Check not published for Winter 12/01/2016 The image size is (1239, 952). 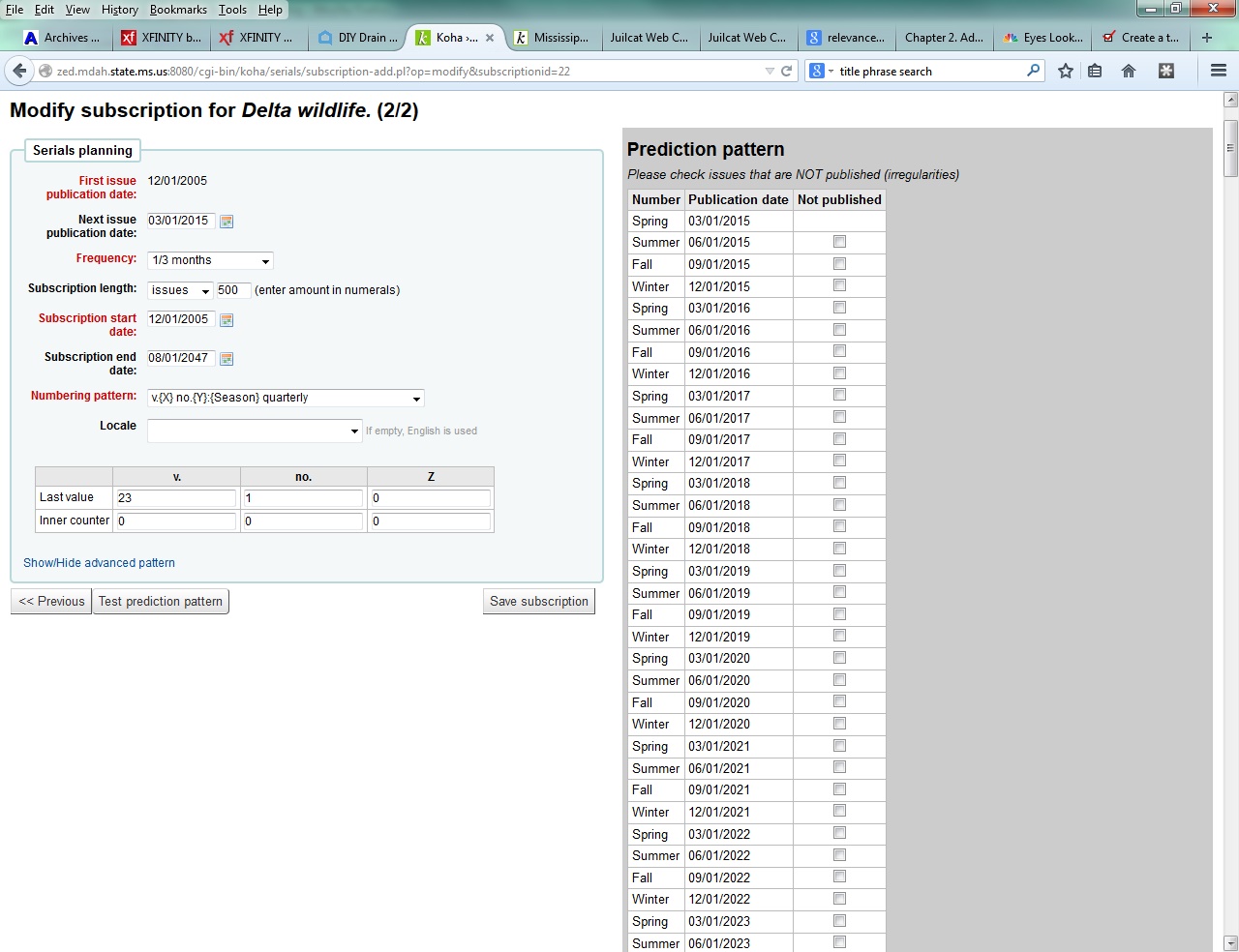pos(839,373)
